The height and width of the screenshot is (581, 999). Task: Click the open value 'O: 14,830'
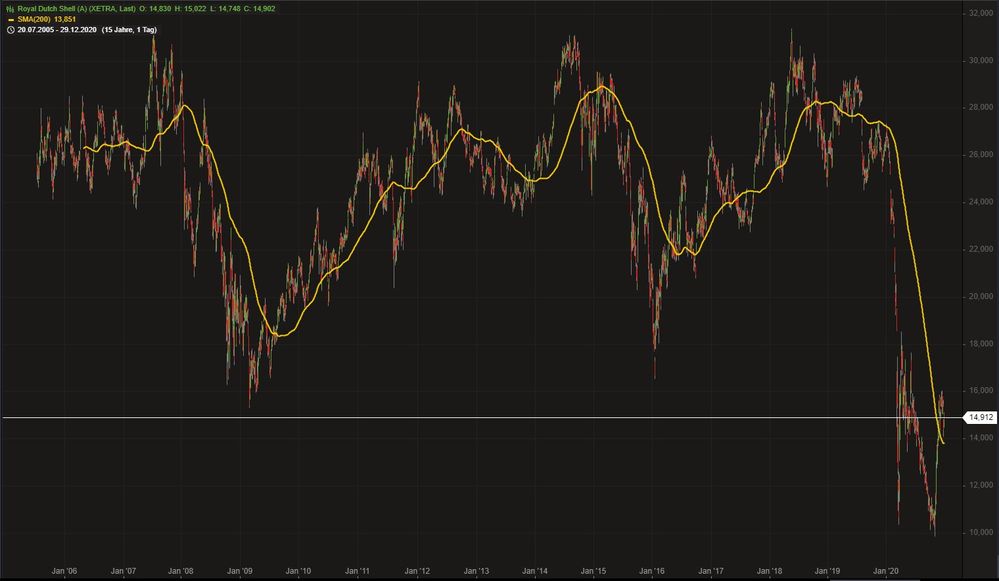(x=155, y=9)
